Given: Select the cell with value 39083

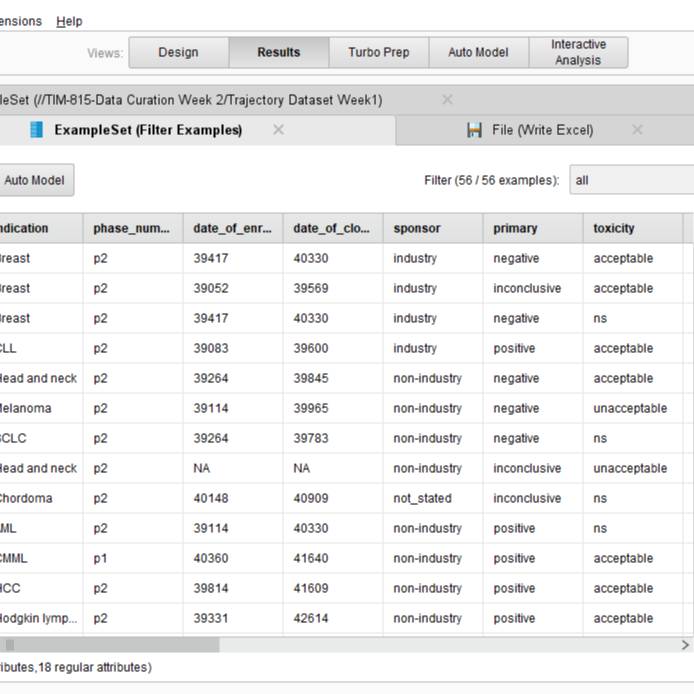Looking at the screenshot, I should [233, 348].
